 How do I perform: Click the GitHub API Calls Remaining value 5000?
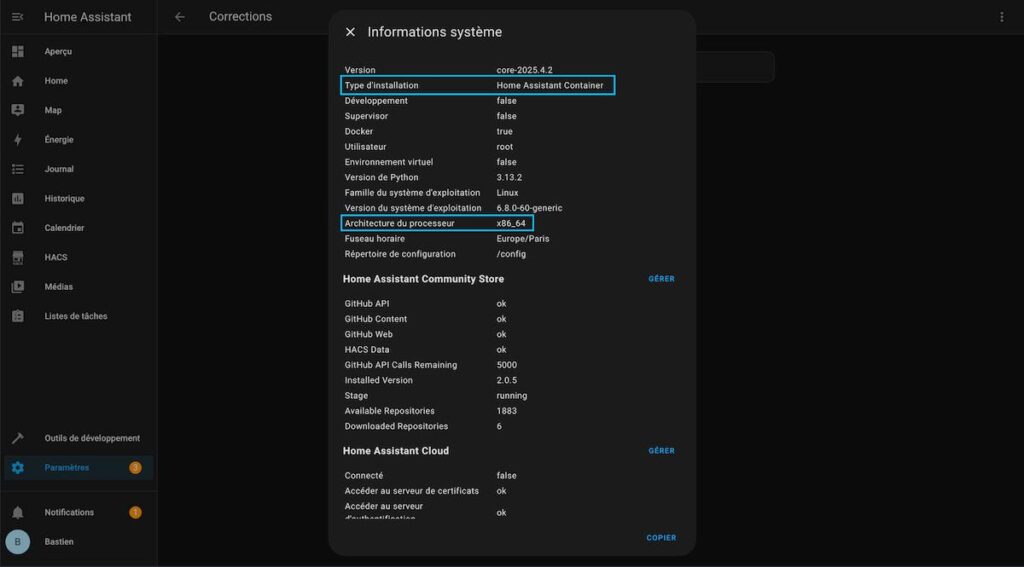[506, 365]
